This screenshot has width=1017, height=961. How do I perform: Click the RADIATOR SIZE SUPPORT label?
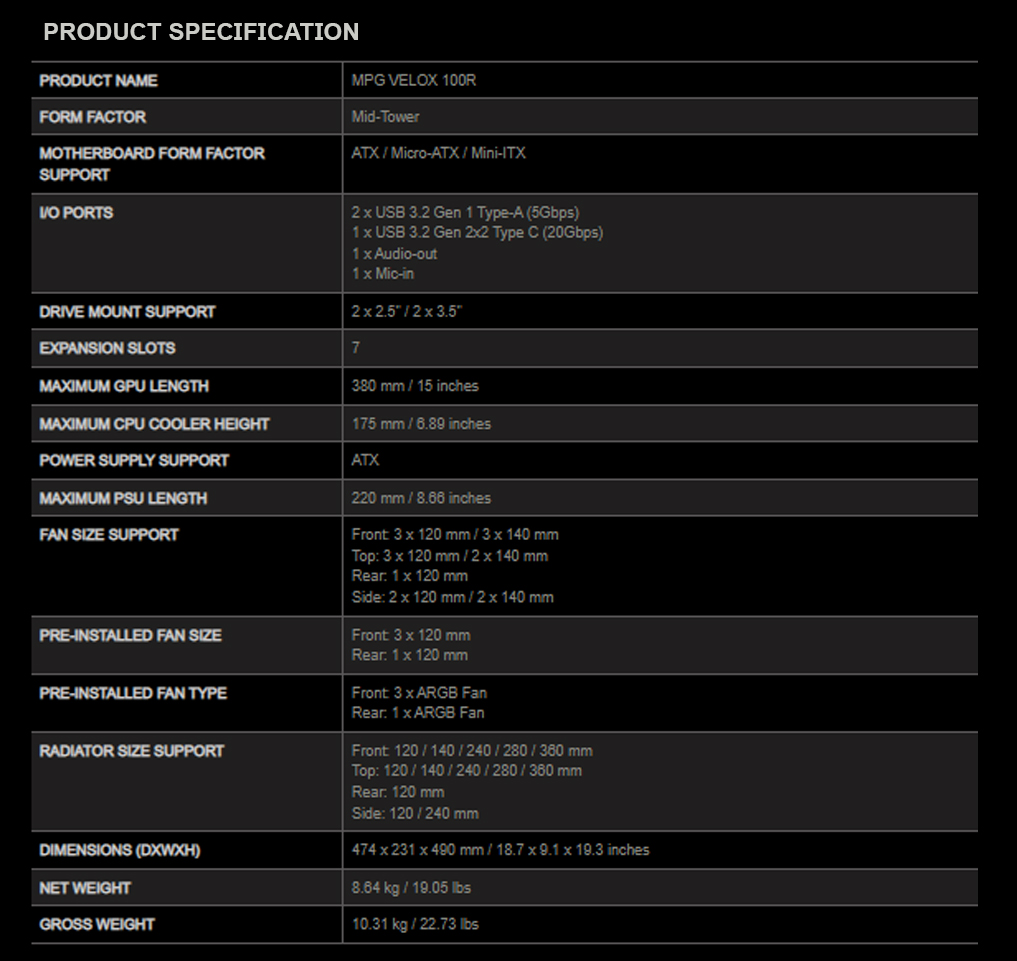click(131, 751)
